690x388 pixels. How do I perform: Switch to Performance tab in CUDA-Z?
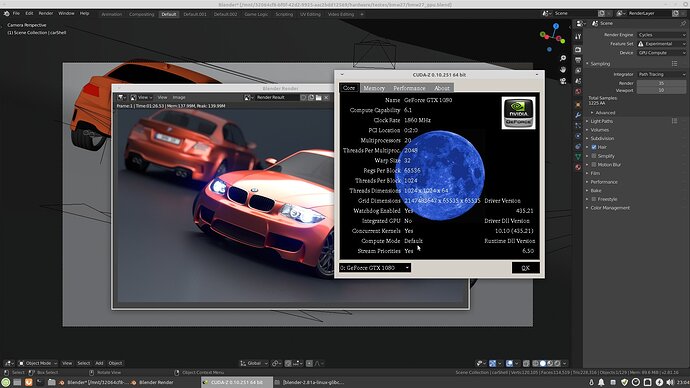pos(409,88)
